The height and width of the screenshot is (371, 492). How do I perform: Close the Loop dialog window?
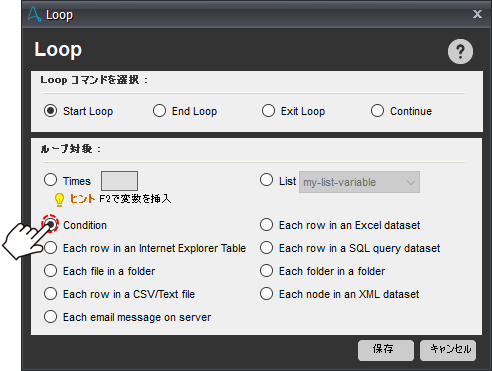(x=477, y=14)
